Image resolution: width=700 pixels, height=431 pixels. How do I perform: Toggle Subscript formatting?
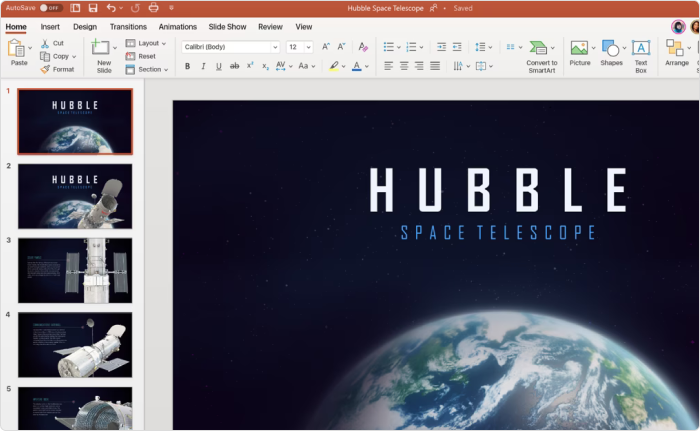pyautogui.click(x=265, y=66)
